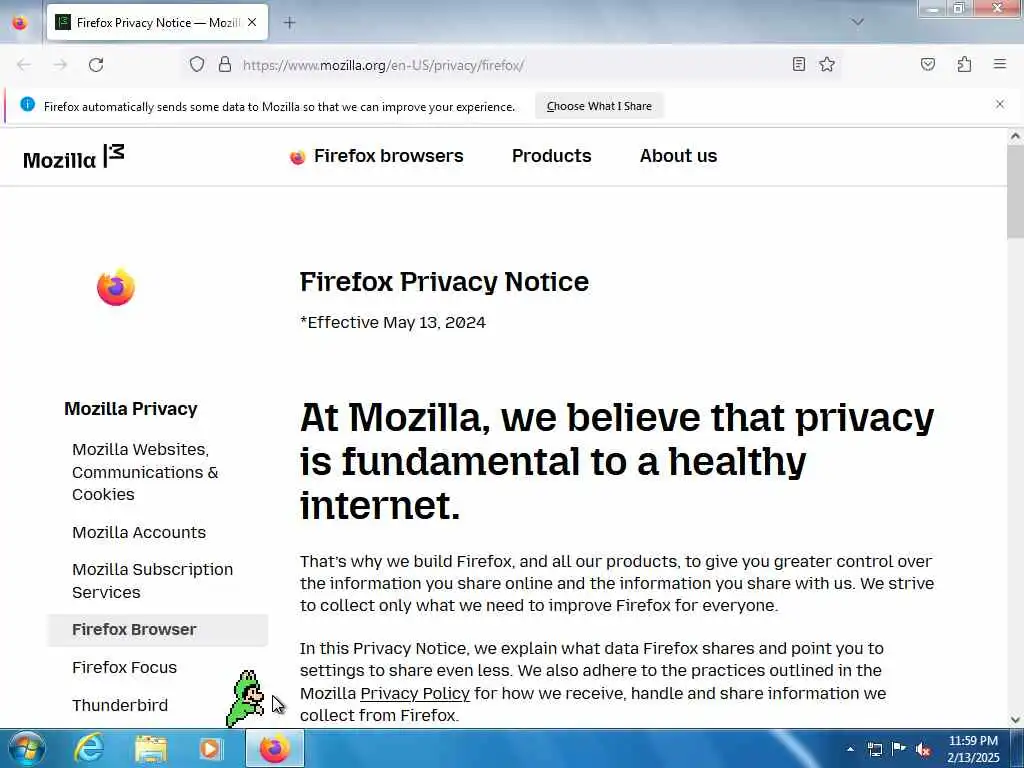Toggle reader view icon in address bar
This screenshot has width=1024, height=768.
click(x=798, y=64)
